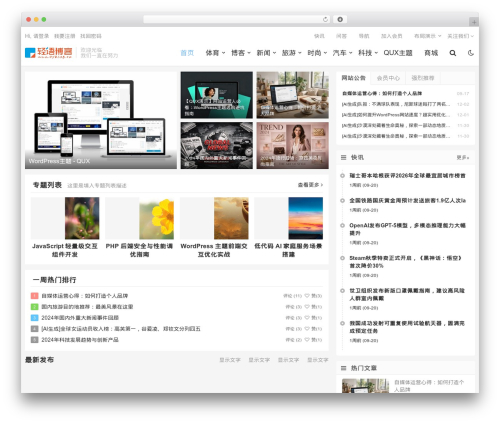
Task: Open the 关注我们 top-bar dropdown
Action: [461, 36]
